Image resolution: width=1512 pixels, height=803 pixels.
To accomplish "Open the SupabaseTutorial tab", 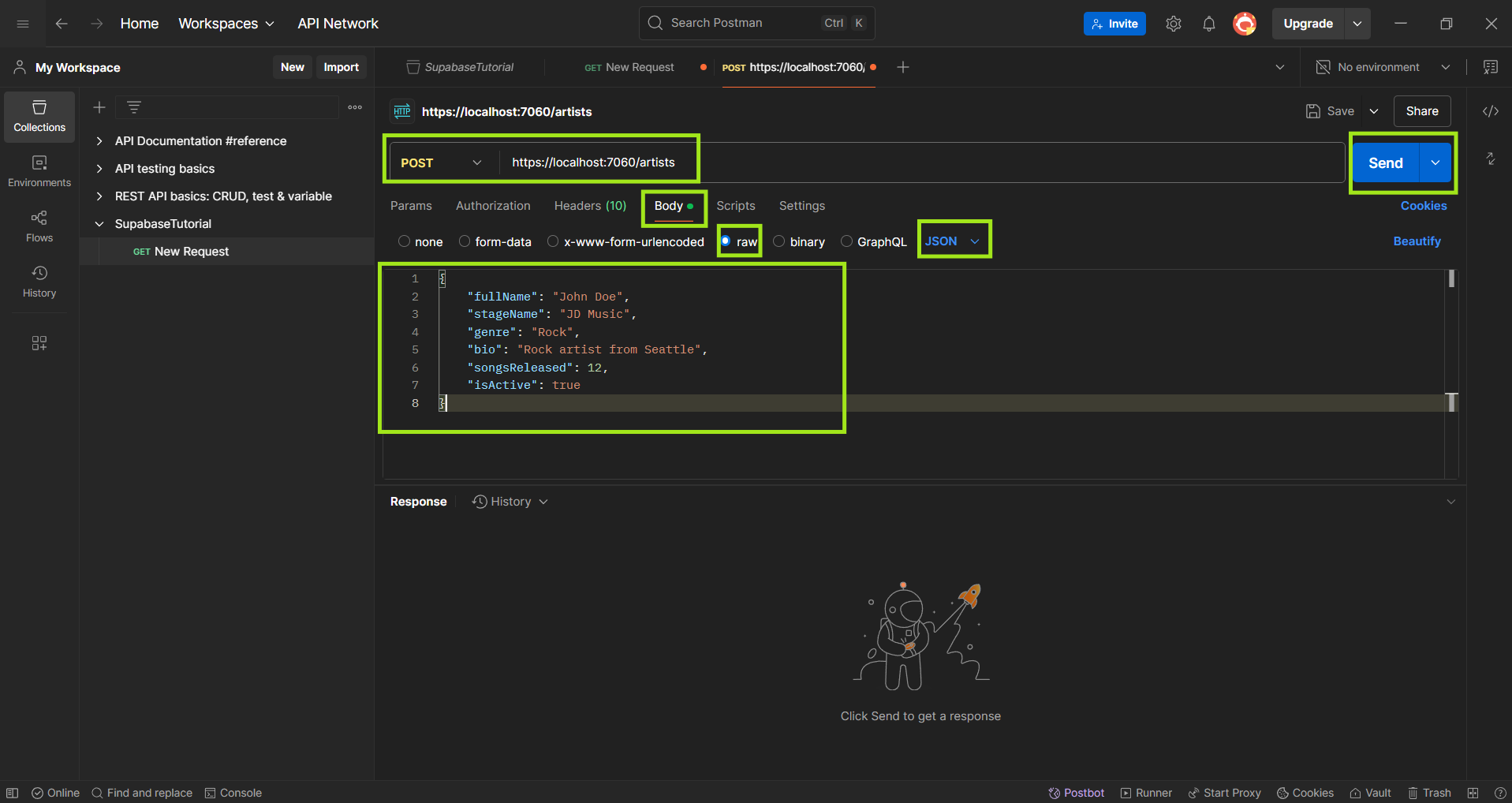I will 461,67.
